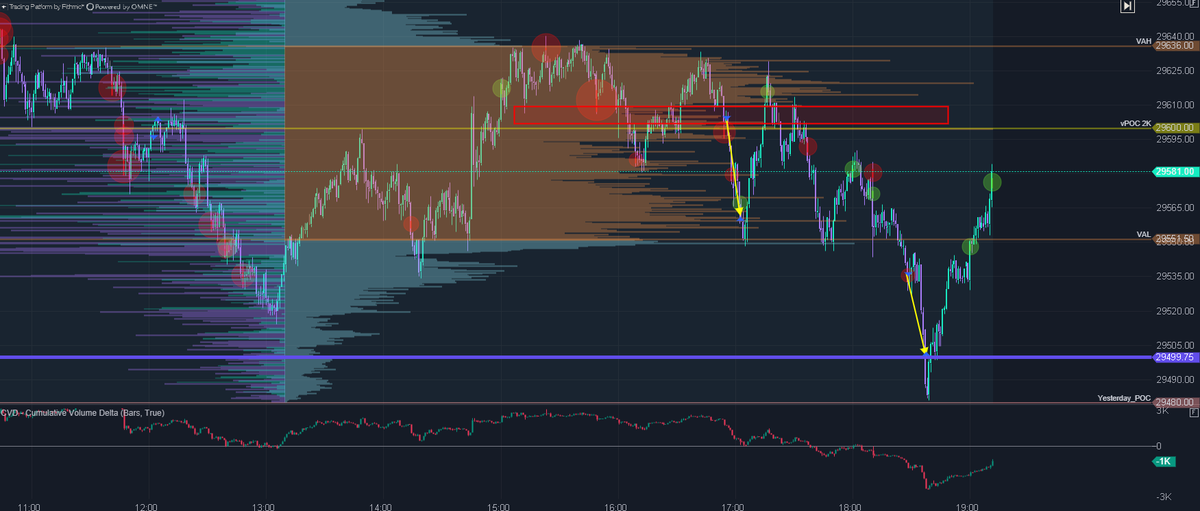
Task: Click the 29565.00 price axis label
Action: click(1177, 208)
